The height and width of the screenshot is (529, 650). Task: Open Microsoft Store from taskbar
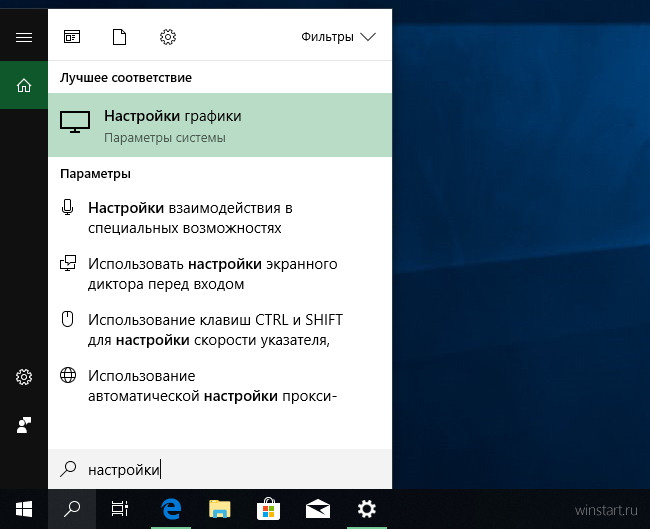(x=269, y=509)
